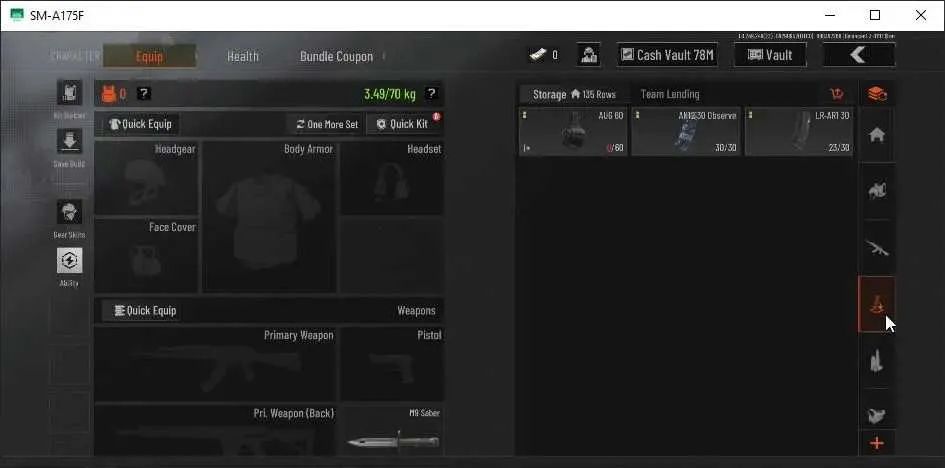Open the Kit Stacker icon in left sidebar
The width and height of the screenshot is (945, 468).
[x=69, y=92]
